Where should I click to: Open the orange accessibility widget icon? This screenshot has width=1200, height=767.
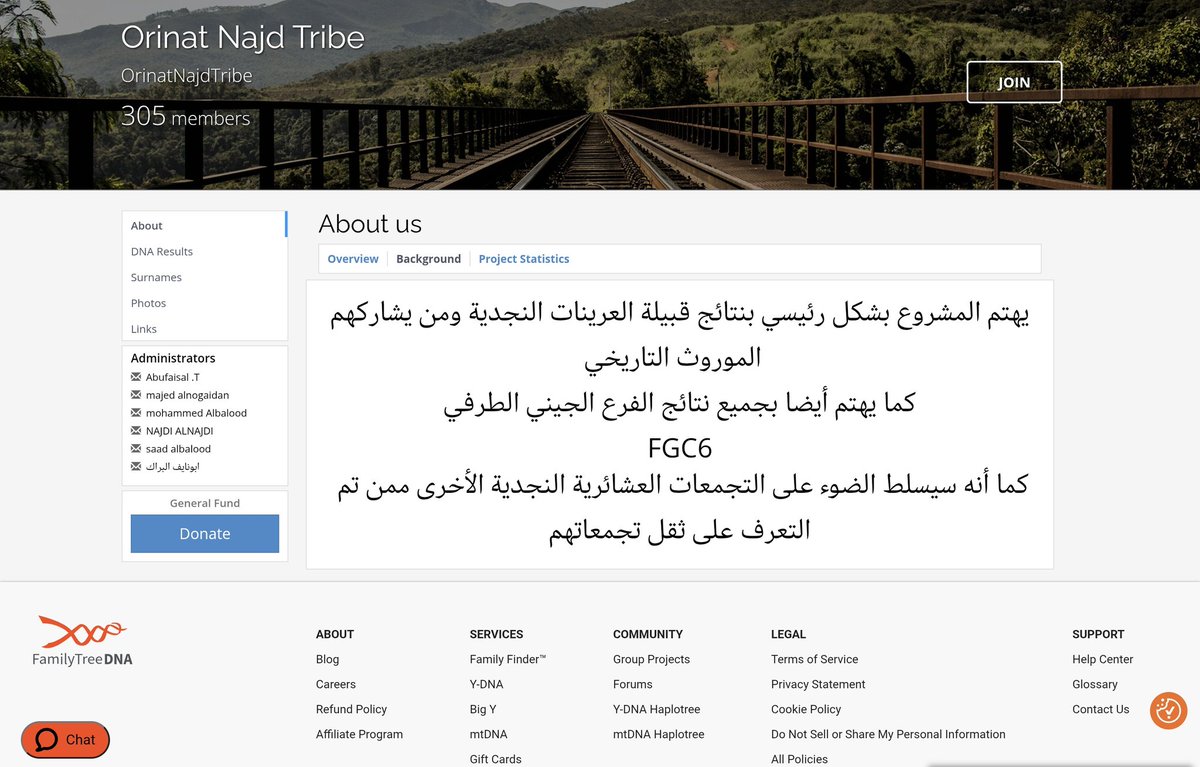[x=1167, y=710]
